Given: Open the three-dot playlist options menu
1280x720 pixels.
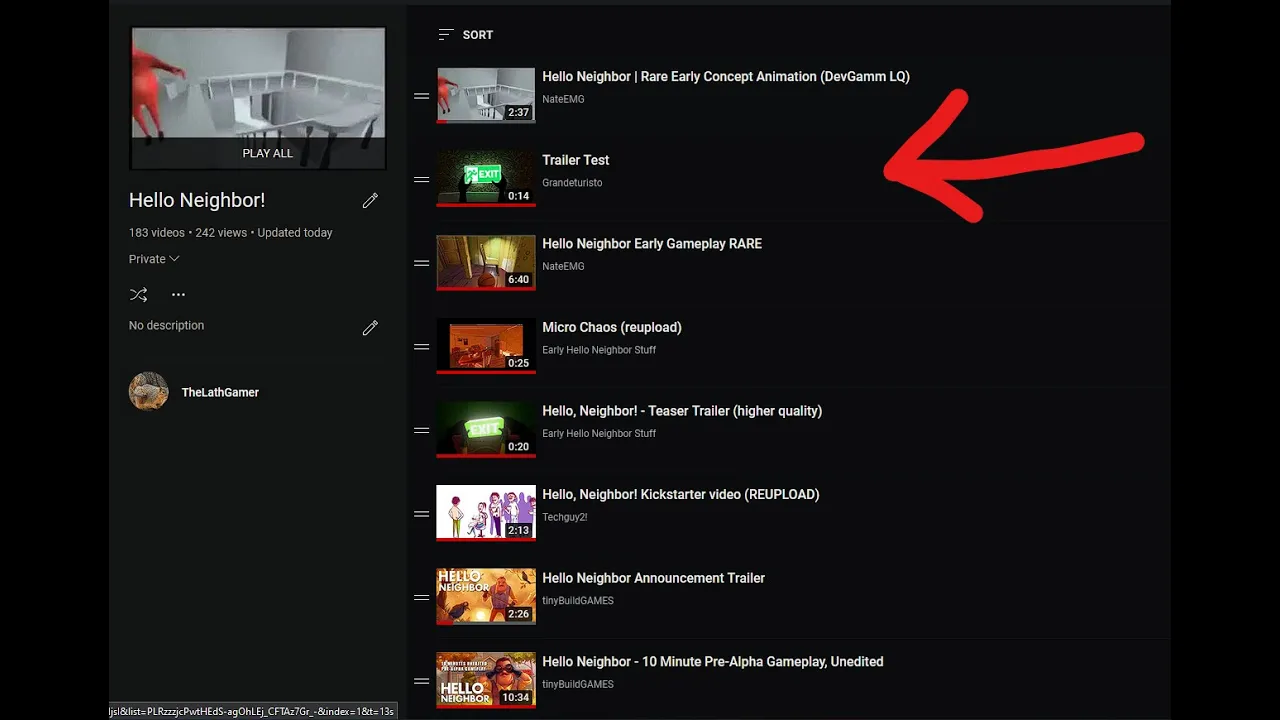Looking at the screenshot, I should click(178, 295).
